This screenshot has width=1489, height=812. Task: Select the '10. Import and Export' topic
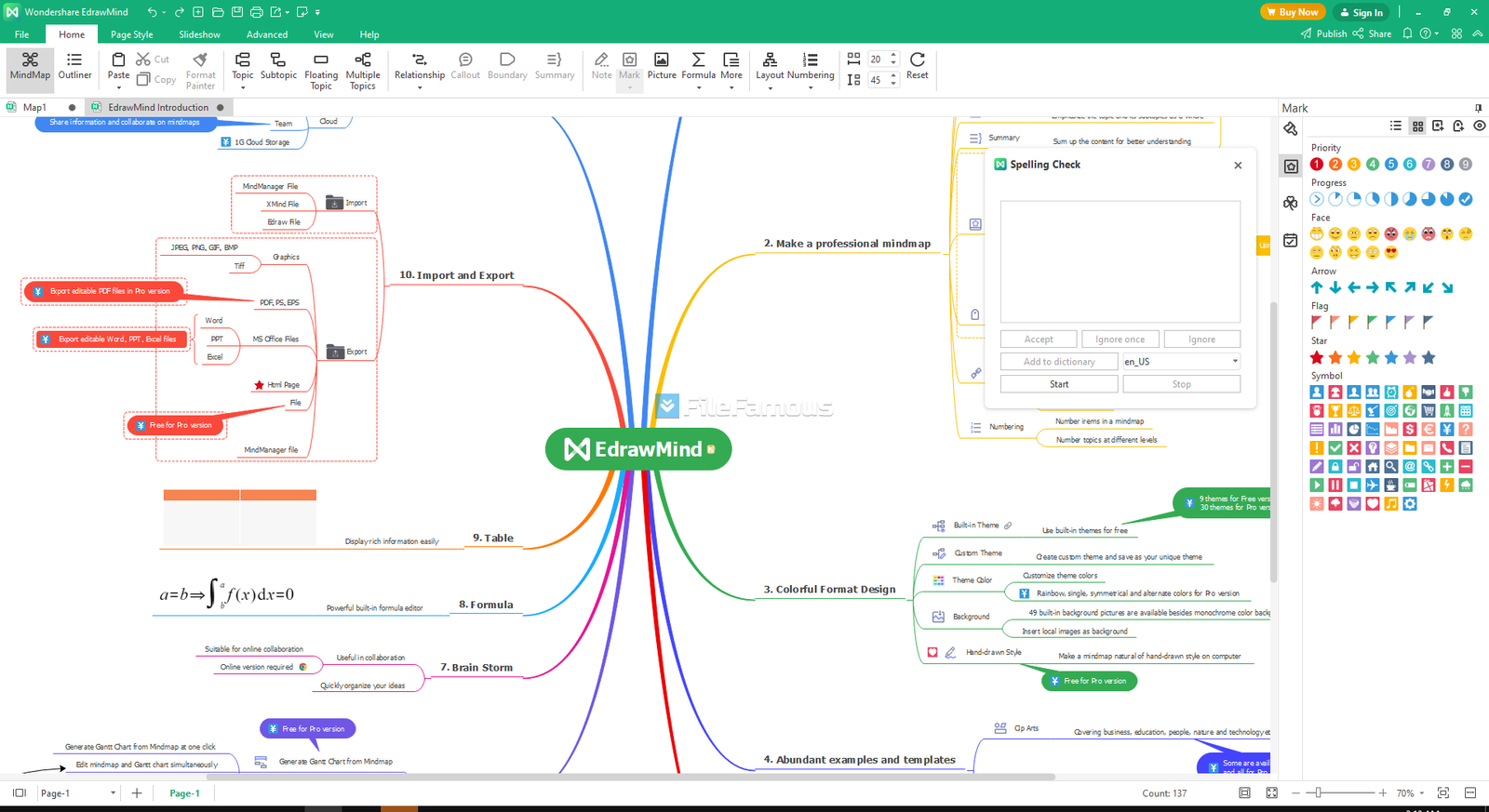[x=456, y=275]
